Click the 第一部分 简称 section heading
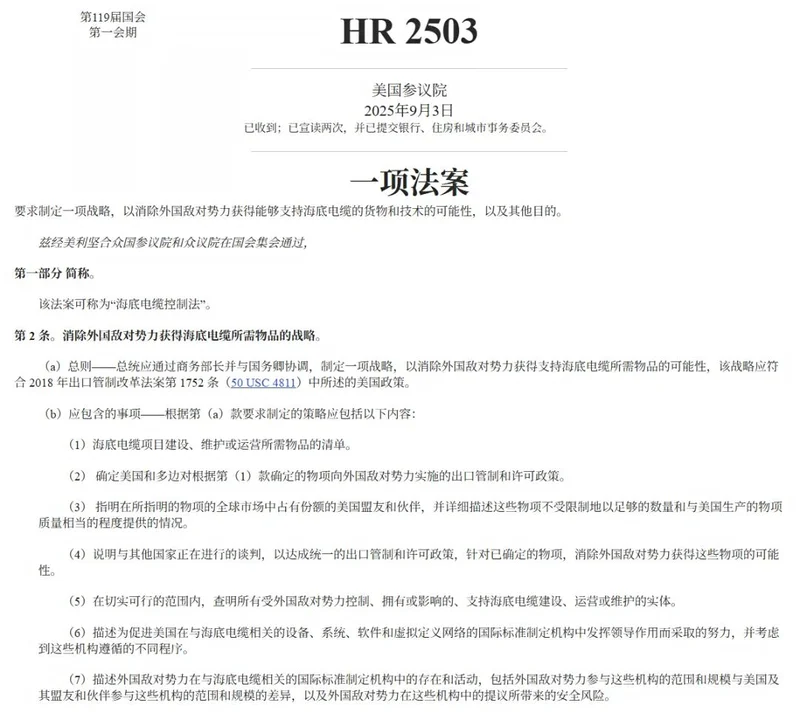The width and height of the screenshot is (800, 720). click(x=55, y=274)
